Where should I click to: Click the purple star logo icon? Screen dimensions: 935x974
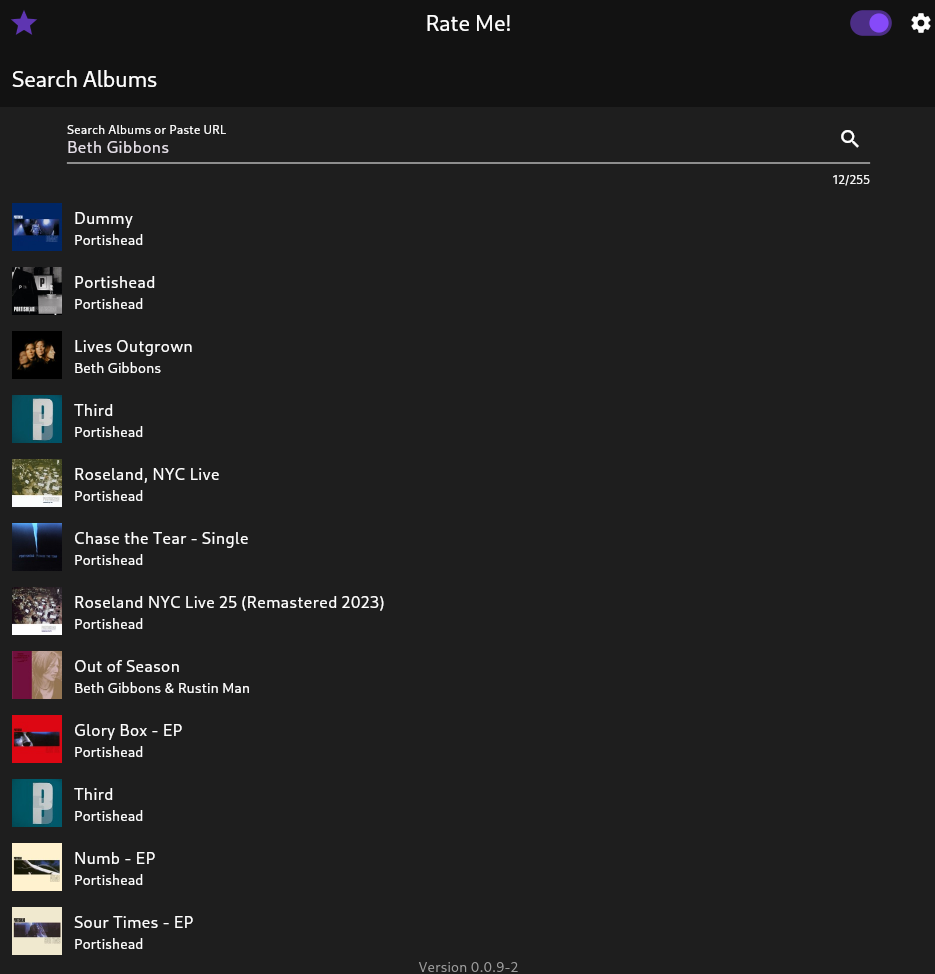click(x=24, y=24)
